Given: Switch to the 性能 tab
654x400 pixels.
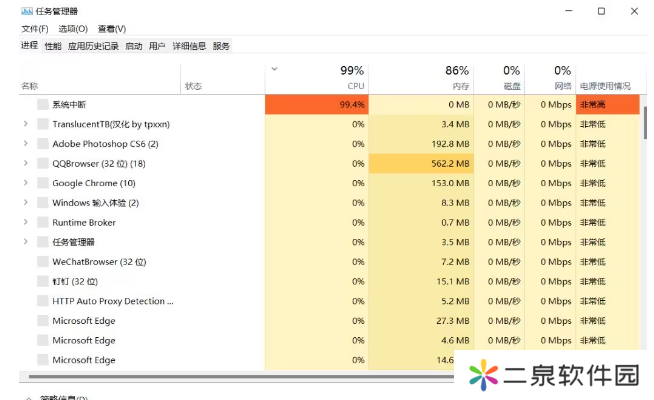Looking at the screenshot, I should click(53, 46).
